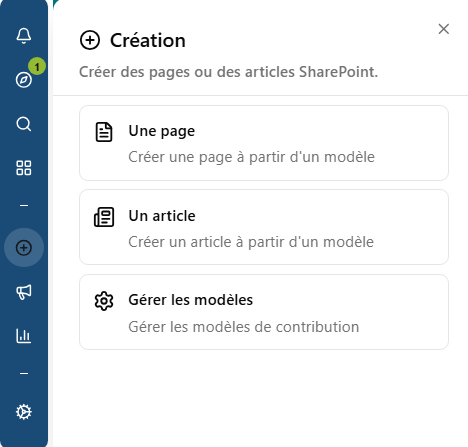Click the plus icon next to Création title

tap(90, 40)
